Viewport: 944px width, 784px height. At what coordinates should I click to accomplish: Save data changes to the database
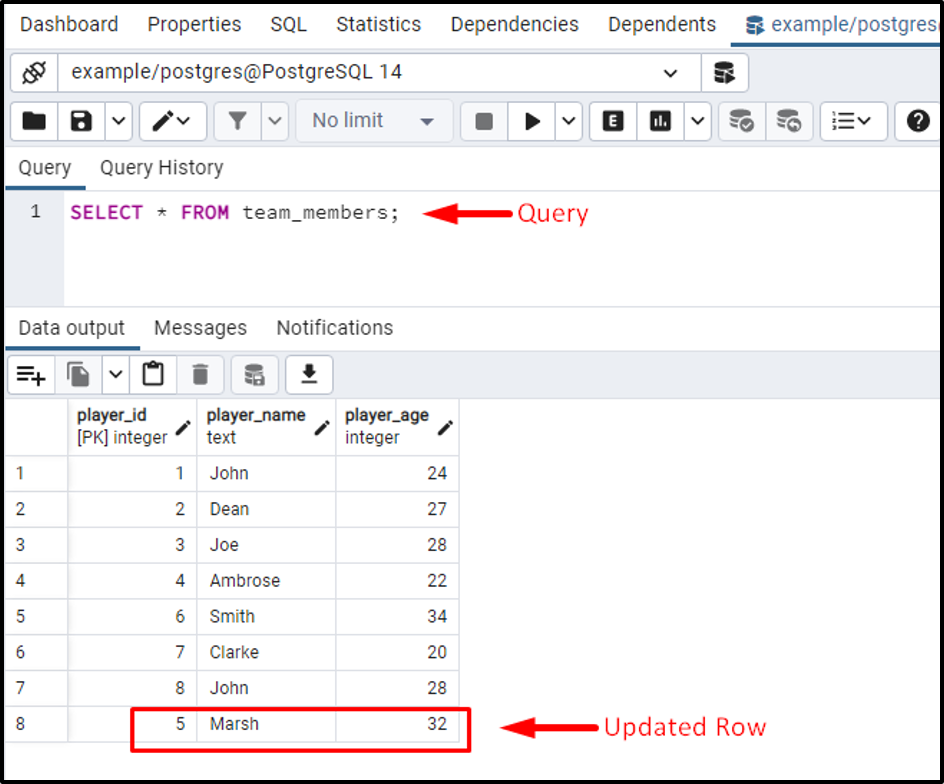coord(255,374)
